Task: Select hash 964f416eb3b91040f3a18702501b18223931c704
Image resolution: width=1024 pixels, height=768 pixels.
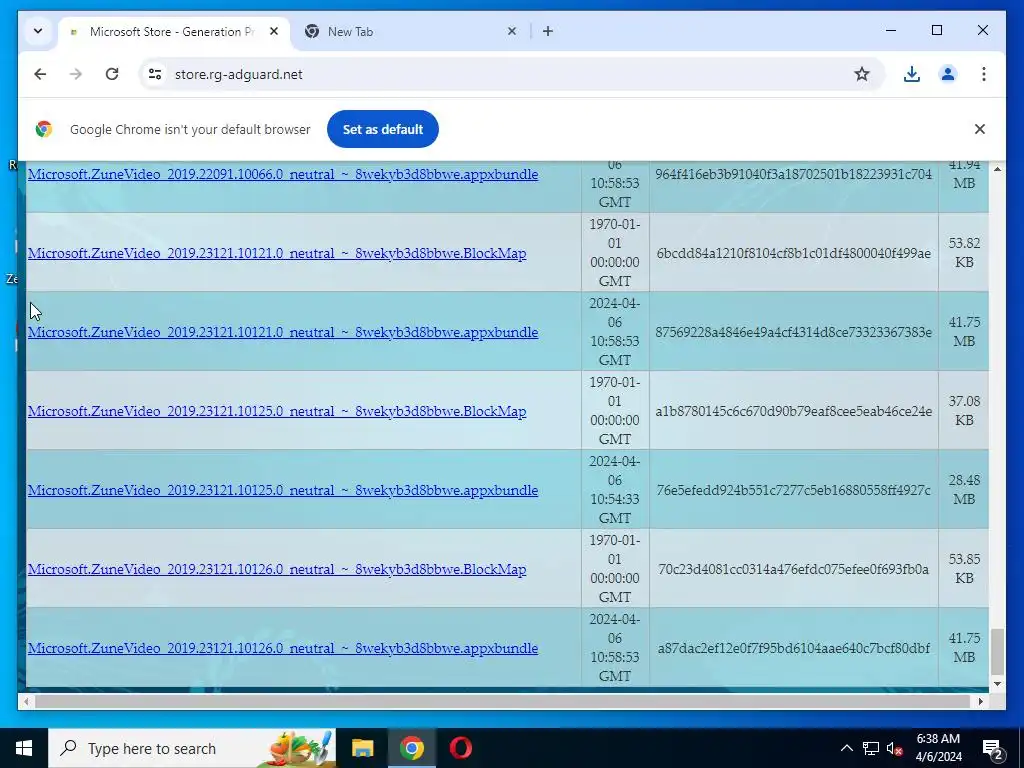Action: pyautogui.click(x=793, y=174)
